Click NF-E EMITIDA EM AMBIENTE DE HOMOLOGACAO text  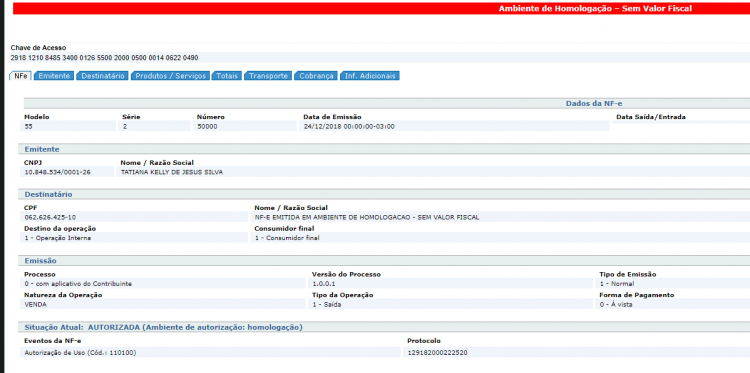click(x=366, y=217)
